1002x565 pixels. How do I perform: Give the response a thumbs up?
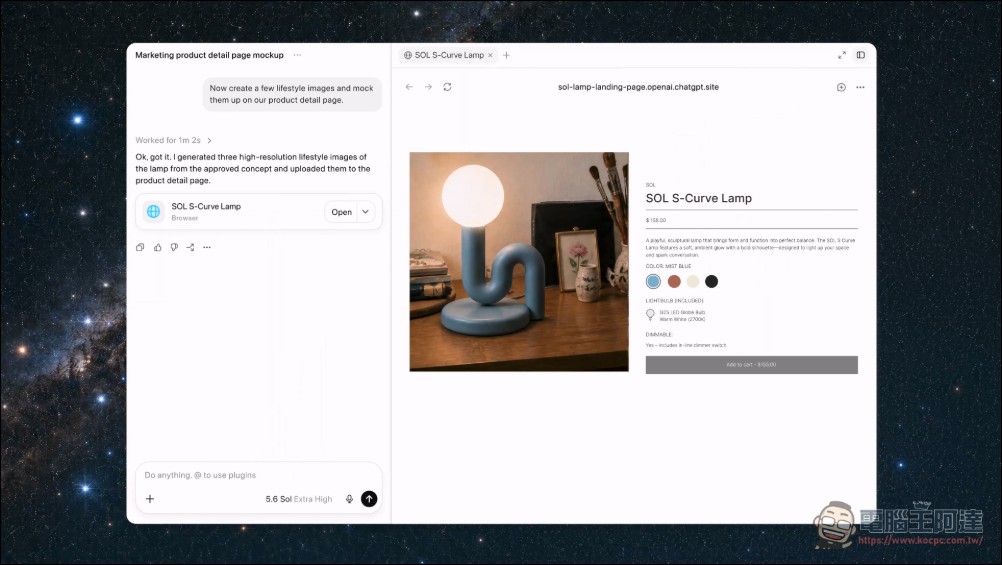click(157, 247)
